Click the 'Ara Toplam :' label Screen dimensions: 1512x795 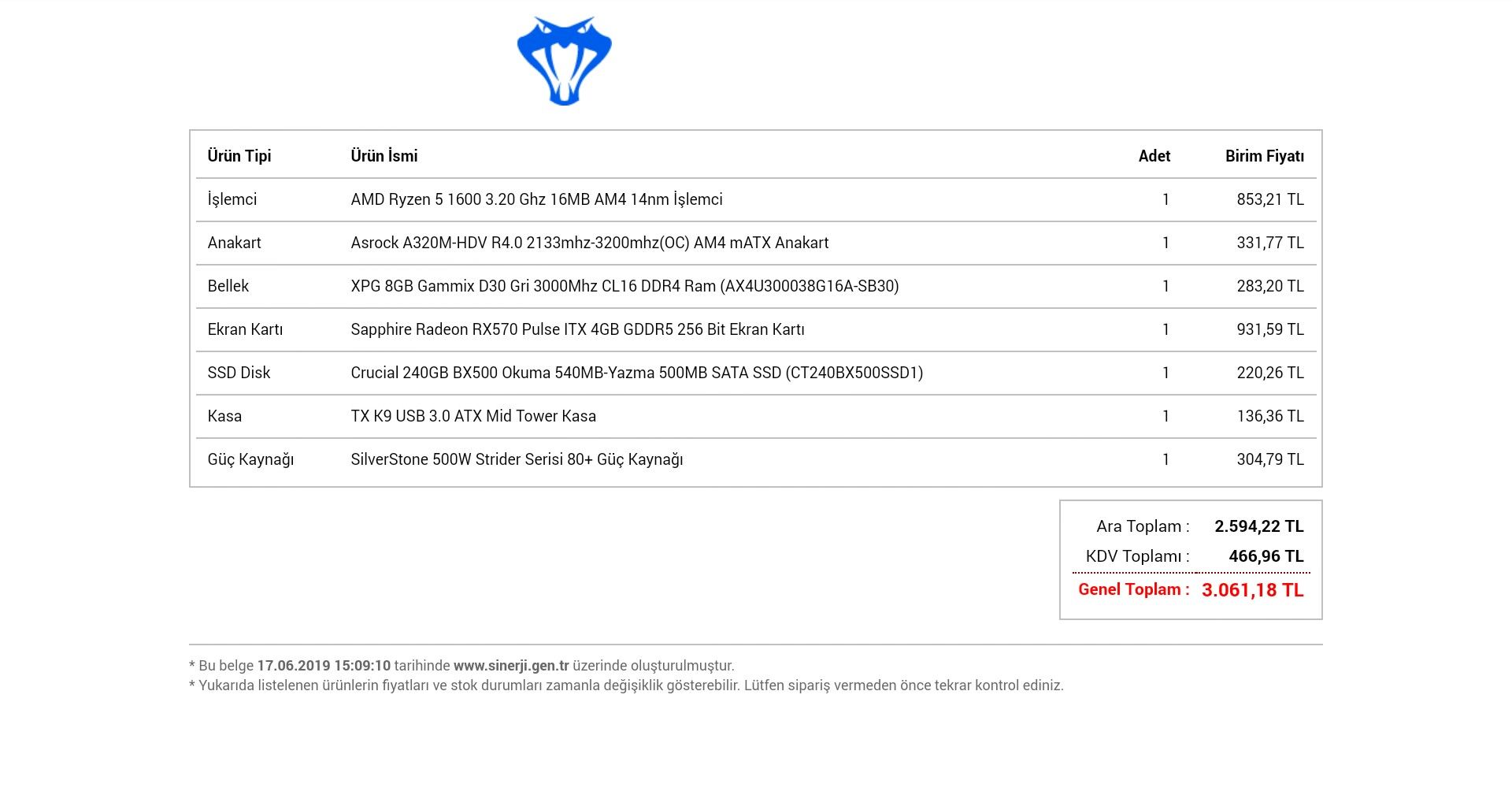(1143, 526)
